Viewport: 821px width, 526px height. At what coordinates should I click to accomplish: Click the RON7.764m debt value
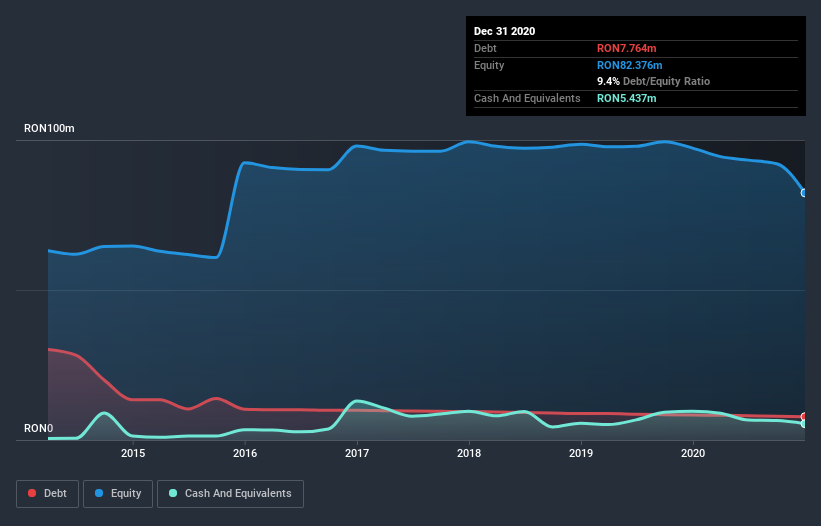626,48
